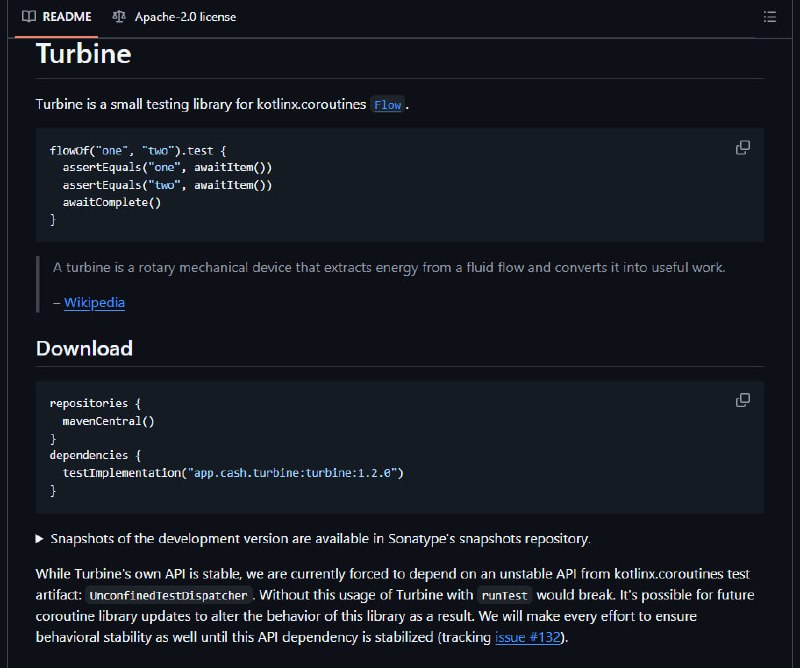Click the flowOf("one", "two").test line
Viewport: 800px width, 668px height.
[x=138, y=151]
